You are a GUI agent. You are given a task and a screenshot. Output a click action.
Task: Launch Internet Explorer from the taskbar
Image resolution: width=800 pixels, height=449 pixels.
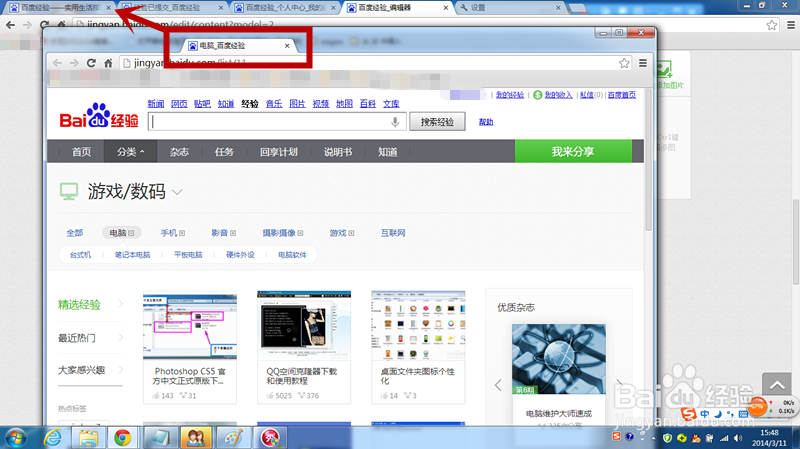click(x=53, y=438)
